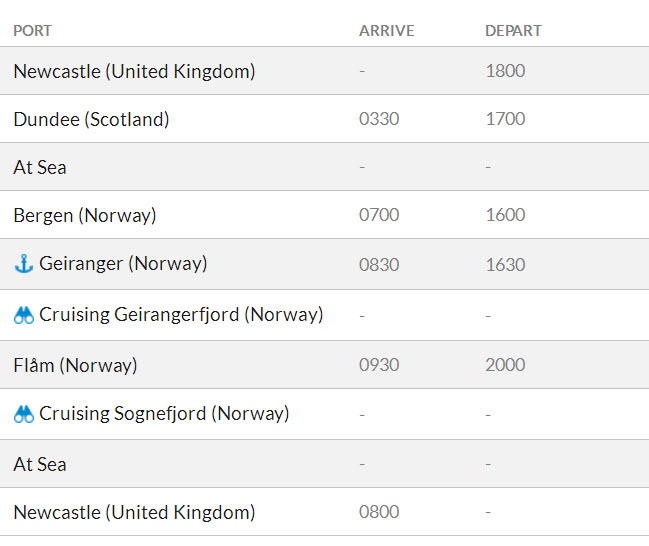Click the DEPART column header
Screen dimensions: 649x546
click(513, 31)
